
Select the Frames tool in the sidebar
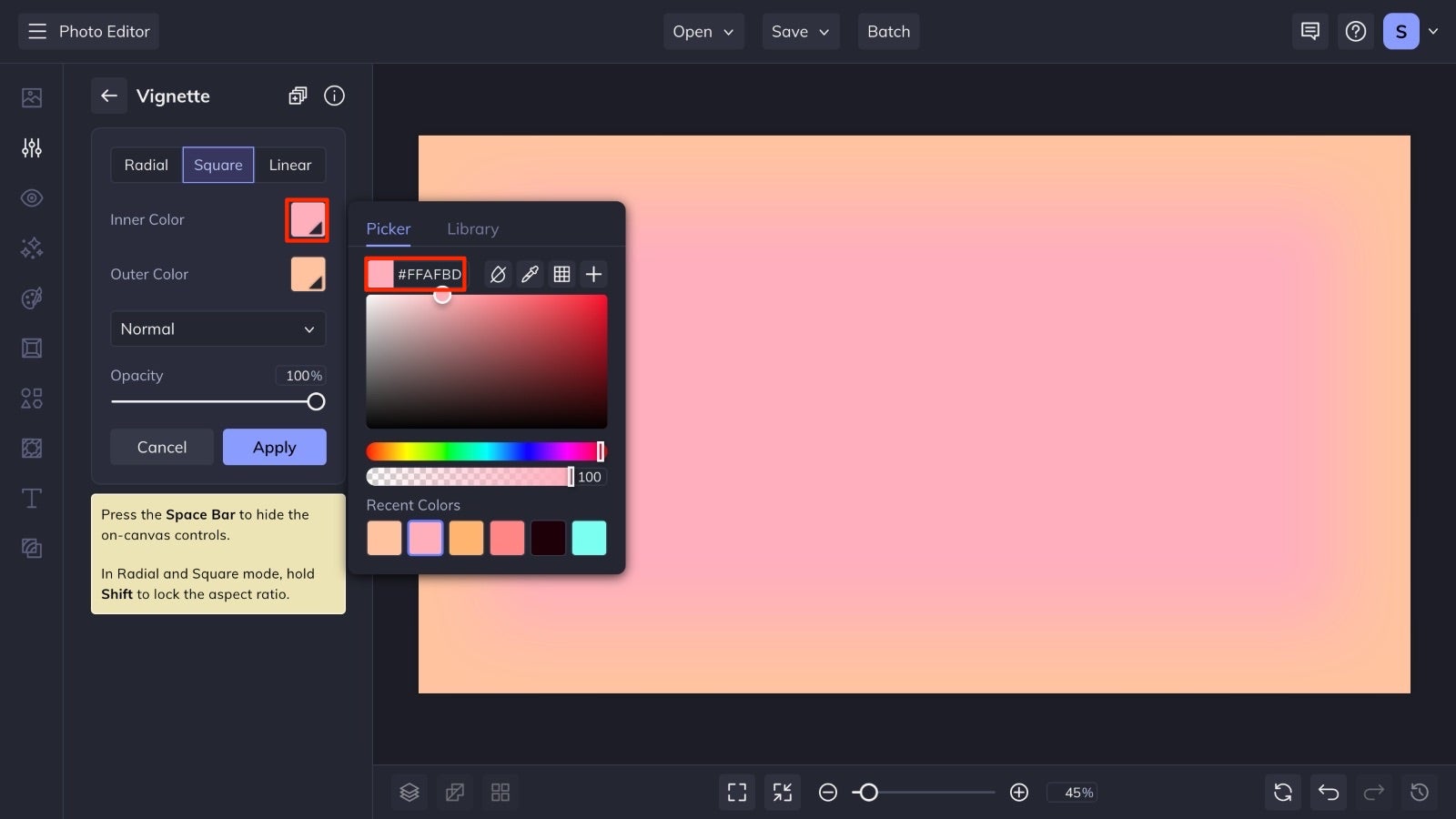(x=31, y=348)
